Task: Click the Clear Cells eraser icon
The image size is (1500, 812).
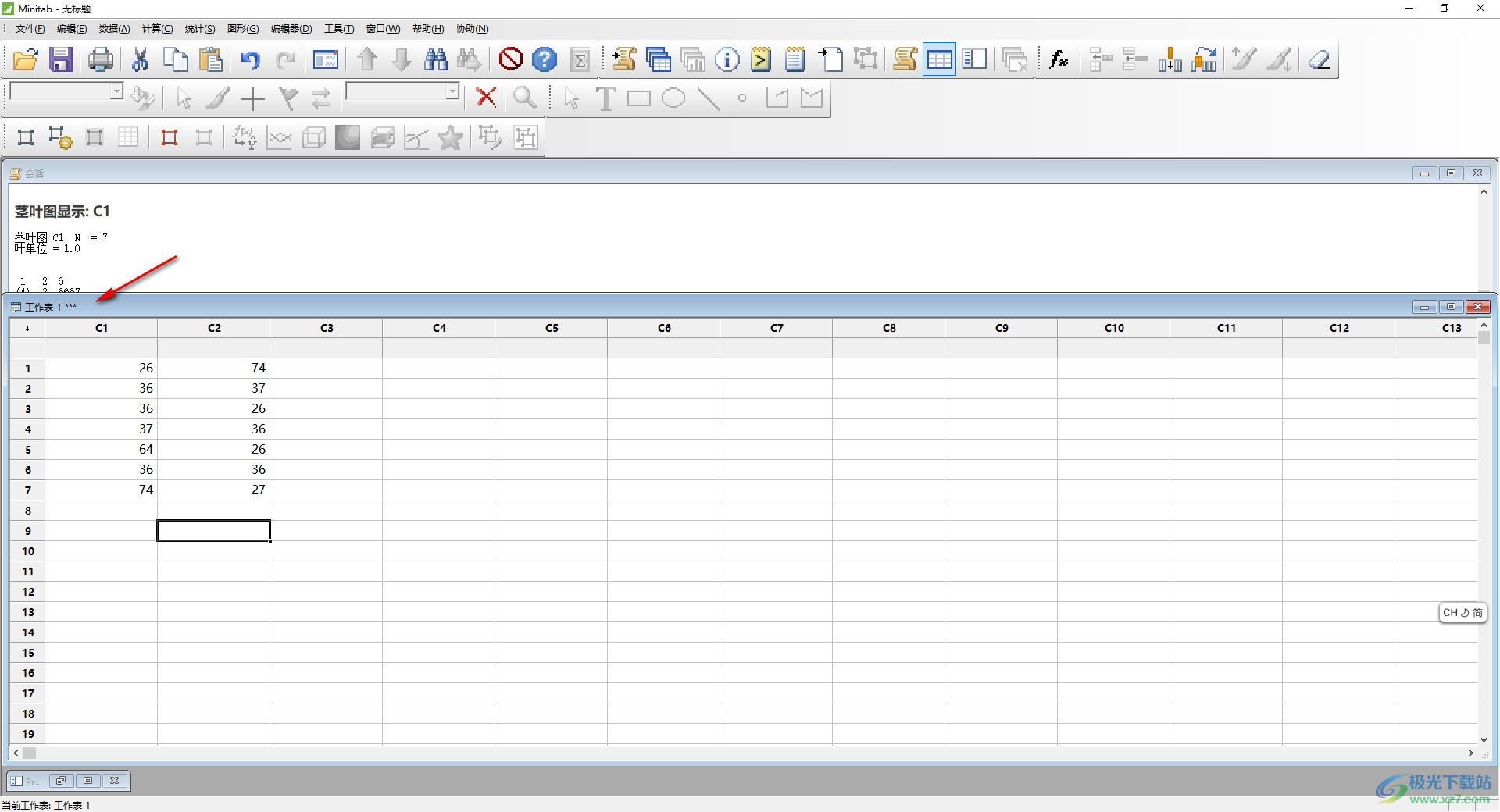Action: pyautogui.click(x=1320, y=59)
